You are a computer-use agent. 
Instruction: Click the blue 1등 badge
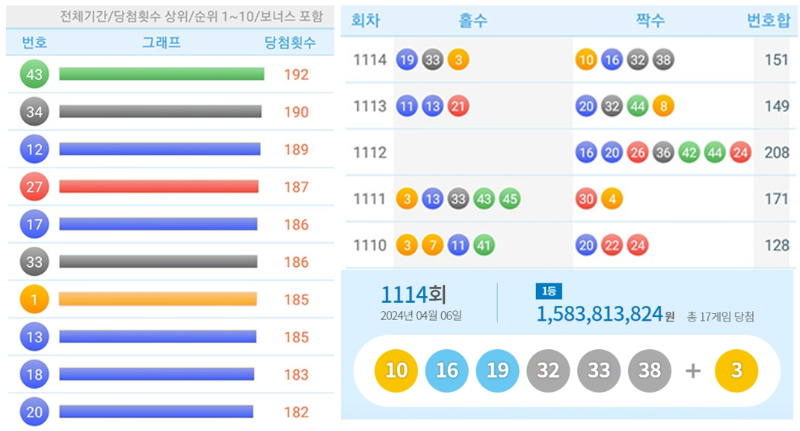[x=548, y=291]
